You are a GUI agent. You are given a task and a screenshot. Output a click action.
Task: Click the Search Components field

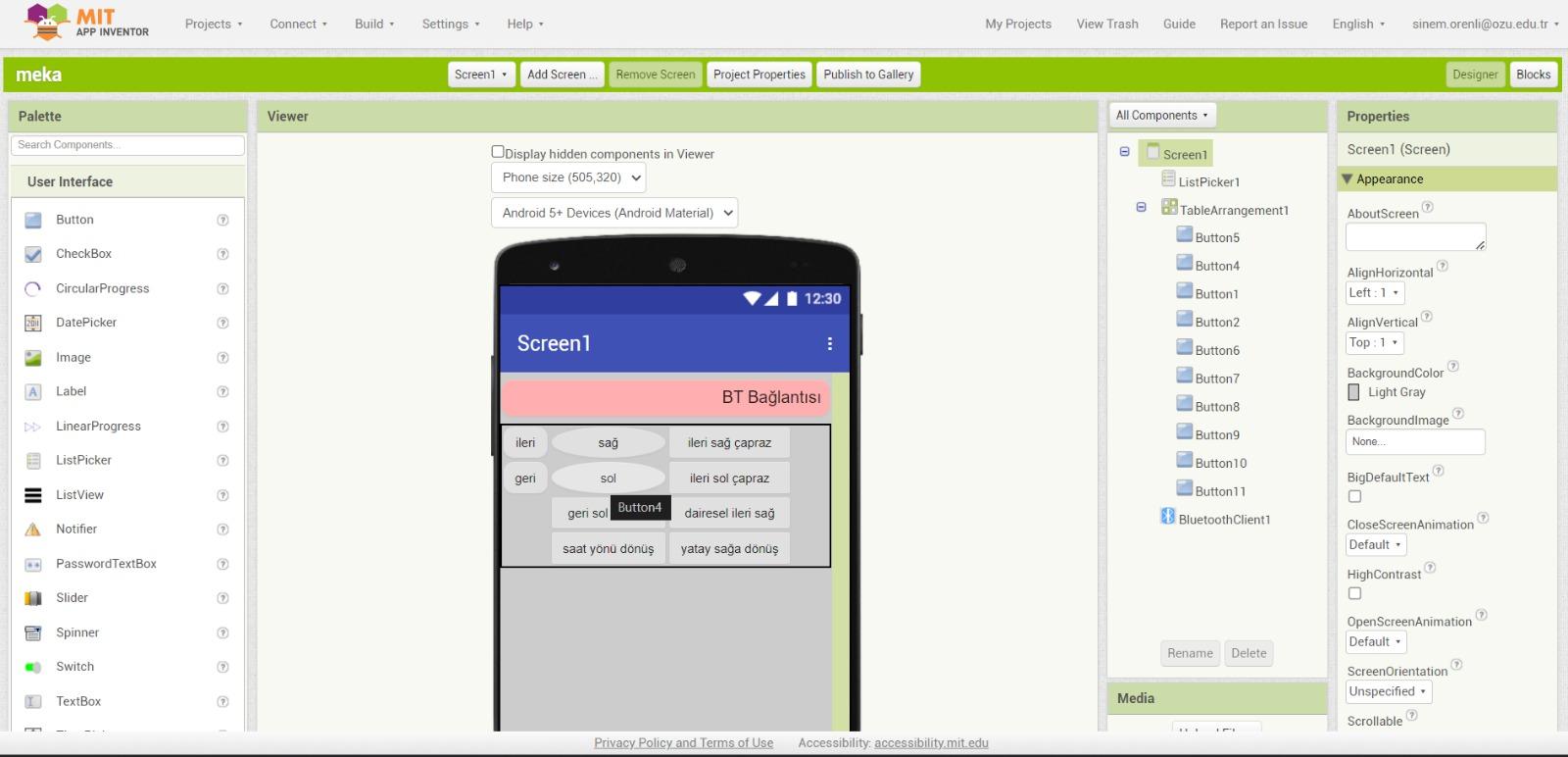pos(127,145)
